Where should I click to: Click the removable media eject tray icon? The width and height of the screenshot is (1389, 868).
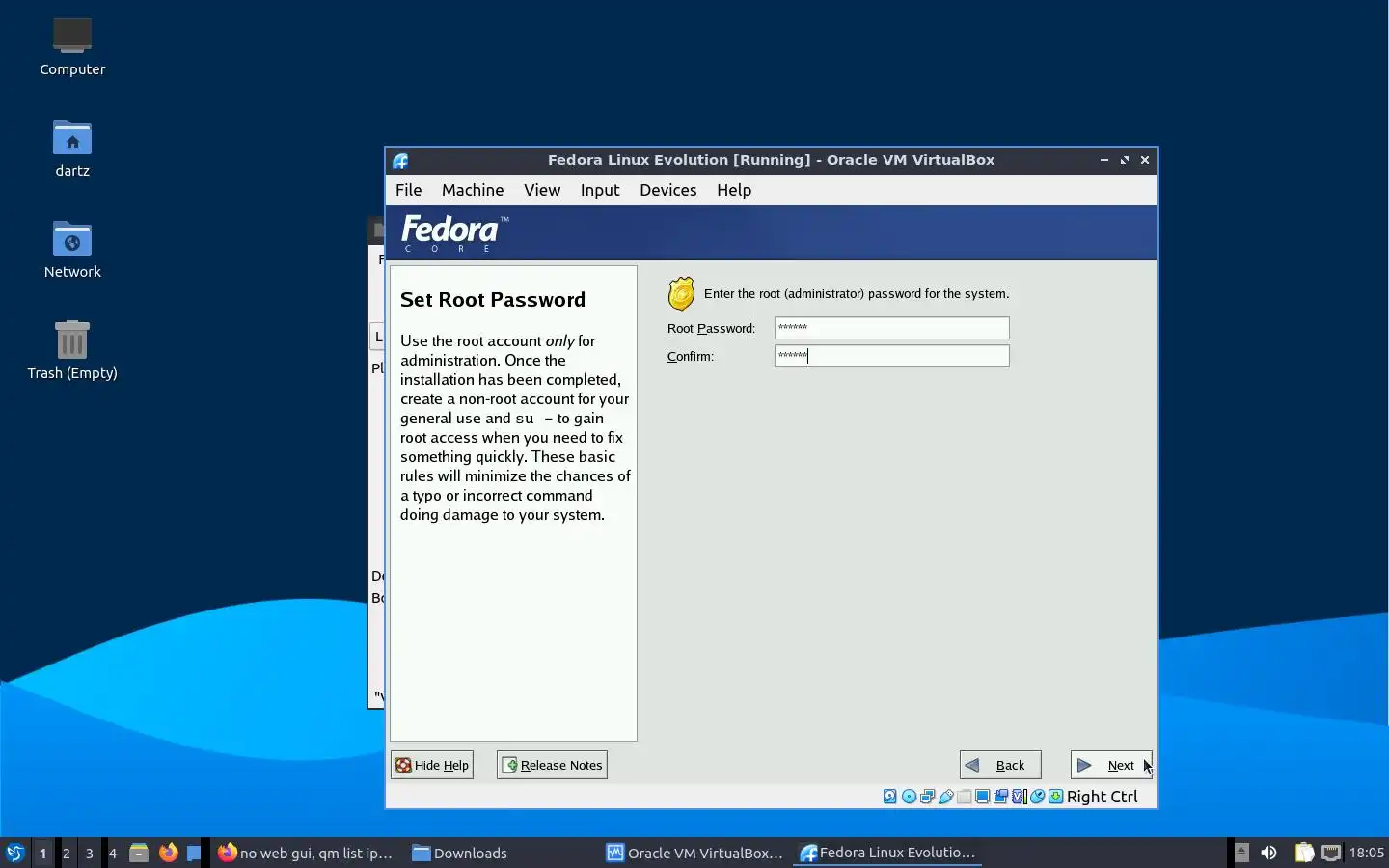click(x=1242, y=853)
